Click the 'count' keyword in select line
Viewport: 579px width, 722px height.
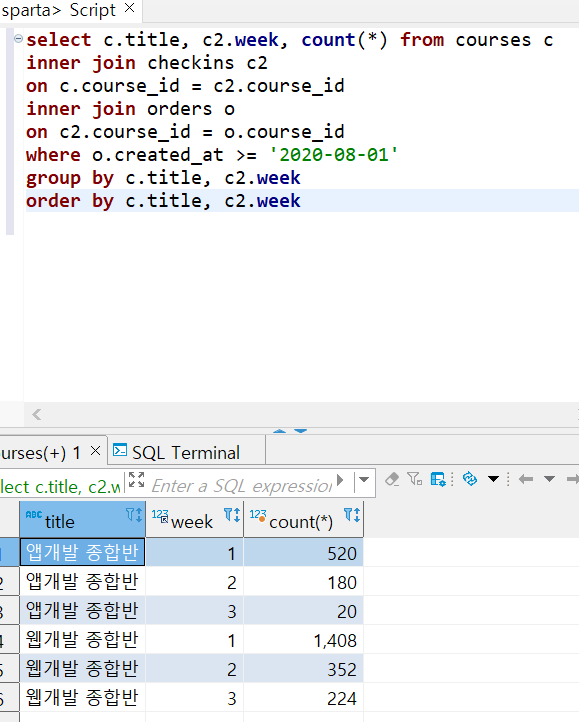[x=328, y=40]
